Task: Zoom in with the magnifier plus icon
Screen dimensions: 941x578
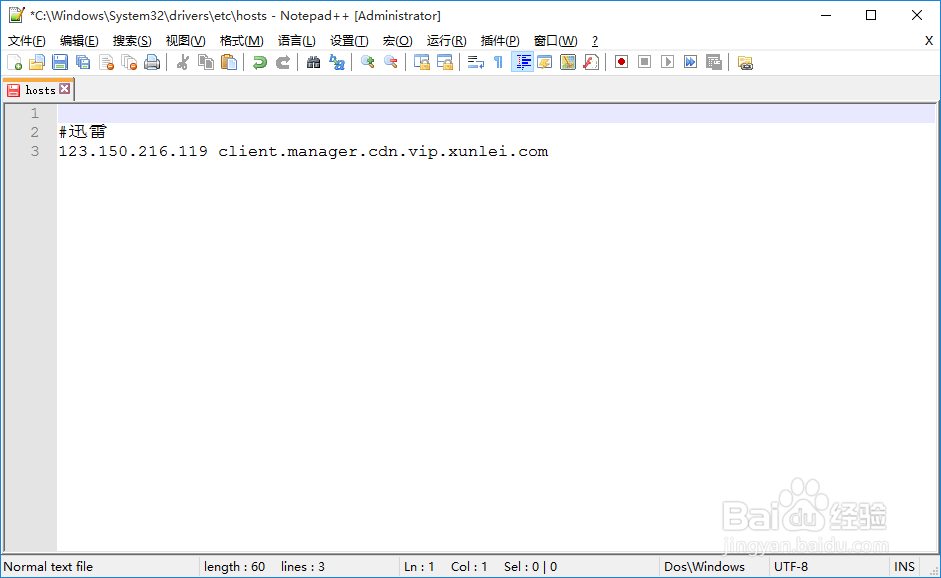Action: [367, 62]
